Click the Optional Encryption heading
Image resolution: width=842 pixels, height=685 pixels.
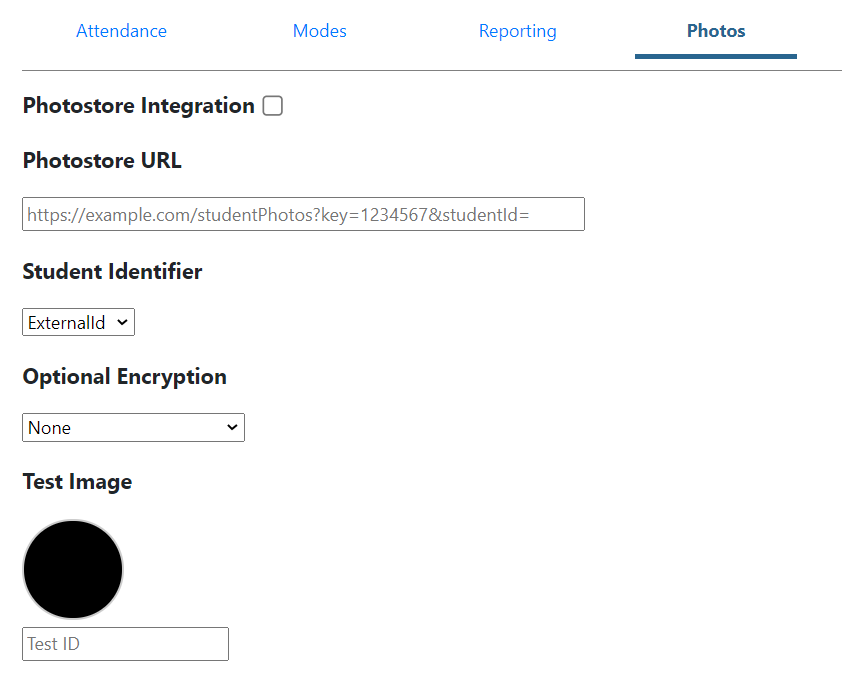(x=124, y=377)
